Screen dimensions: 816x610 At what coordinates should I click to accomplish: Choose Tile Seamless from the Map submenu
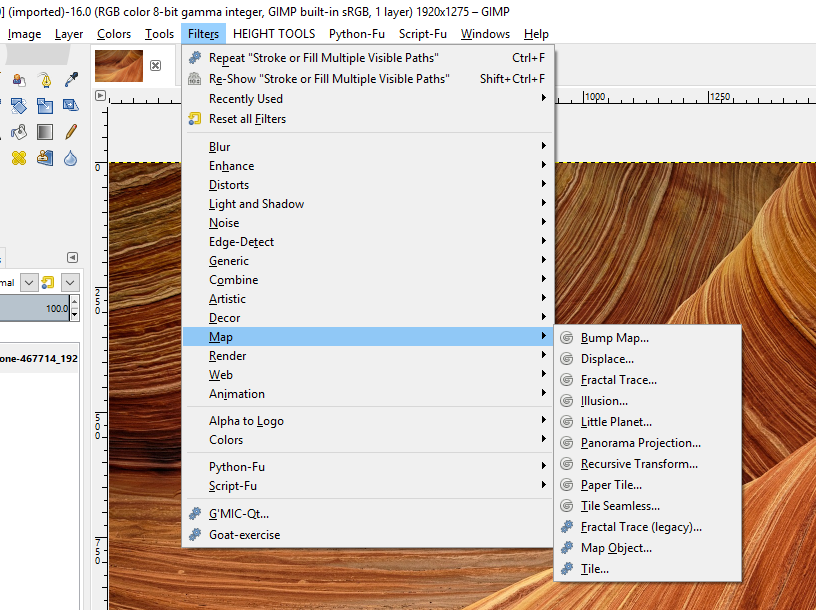647,506
